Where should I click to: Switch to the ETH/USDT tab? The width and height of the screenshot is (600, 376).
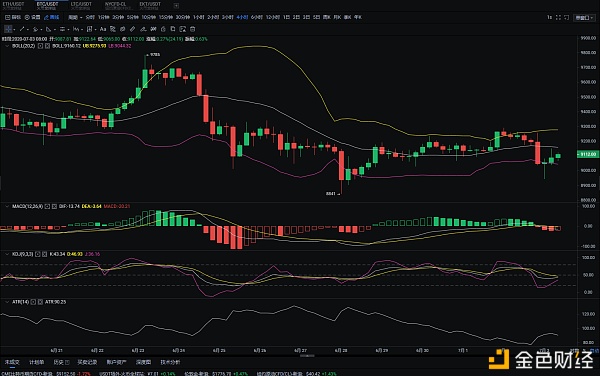[13, 5]
